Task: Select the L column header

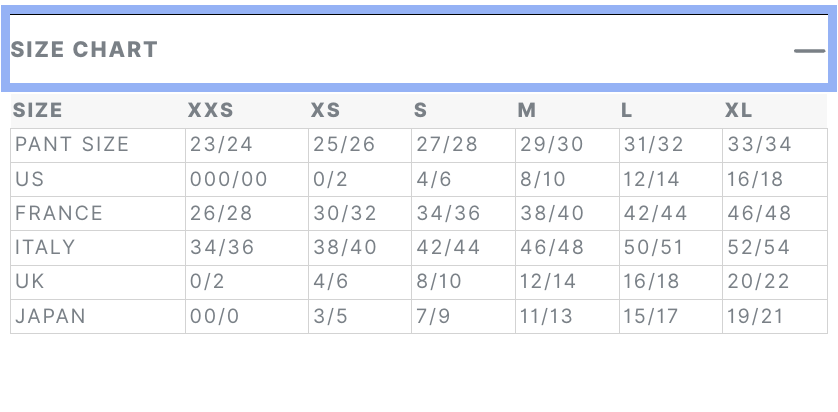Action: [627, 110]
